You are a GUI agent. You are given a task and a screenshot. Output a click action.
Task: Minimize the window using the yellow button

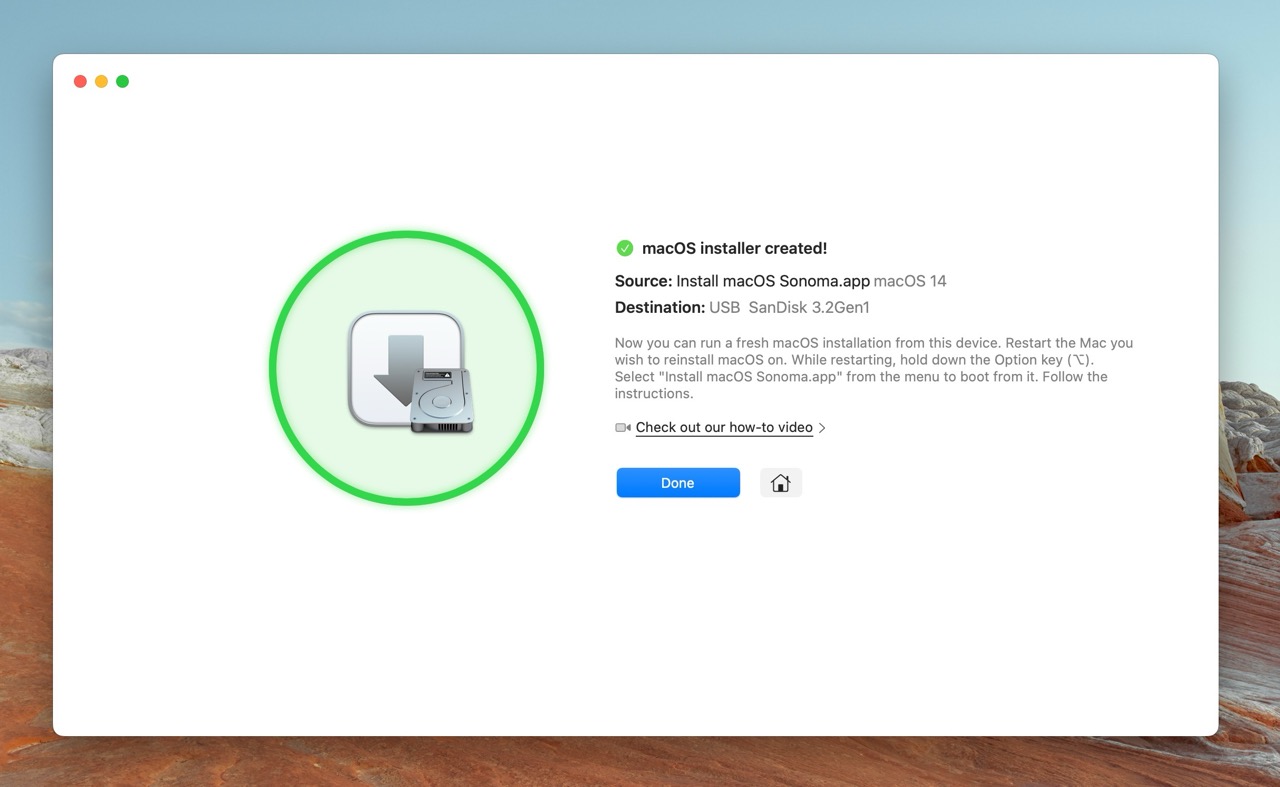point(101,81)
